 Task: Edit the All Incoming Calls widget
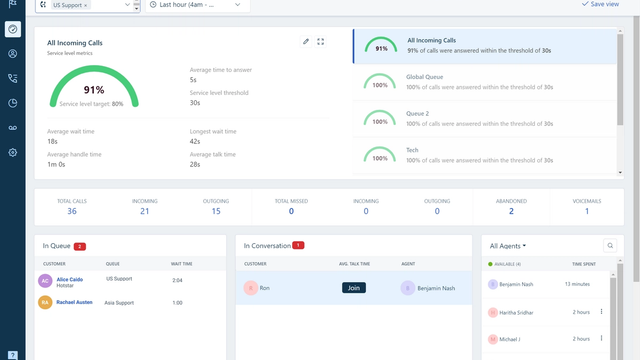pos(306,41)
